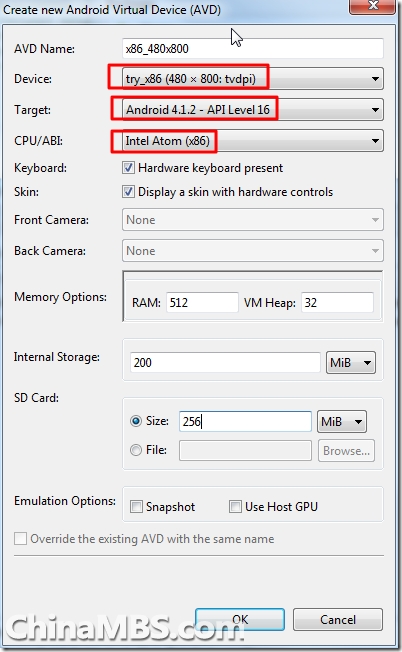Open the Back Camera dropdown
Screen dimensions: 402x652
(x=253, y=251)
